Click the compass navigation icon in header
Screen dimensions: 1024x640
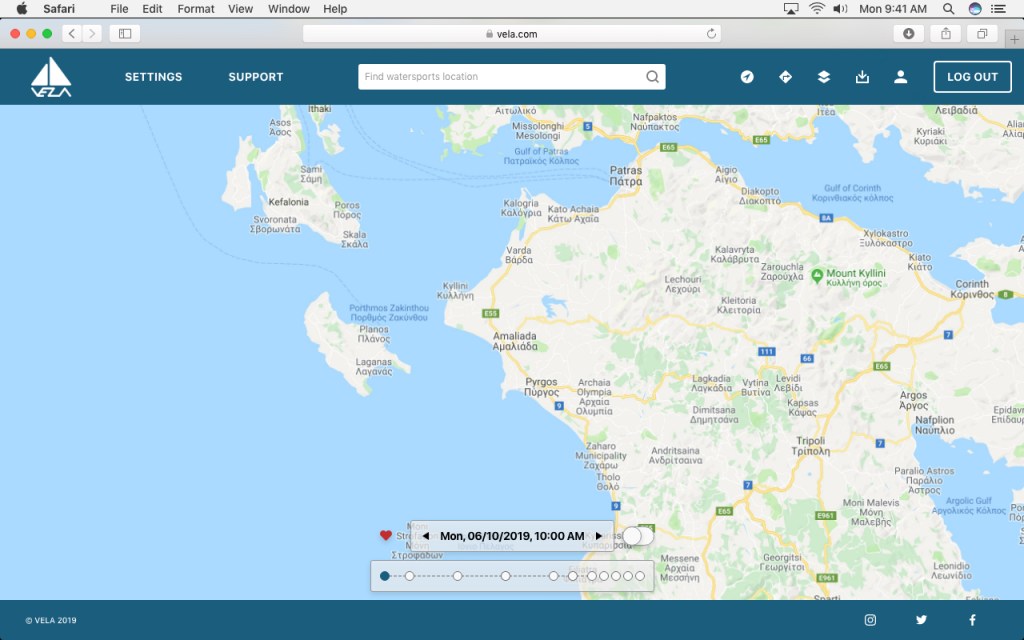tap(747, 77)
